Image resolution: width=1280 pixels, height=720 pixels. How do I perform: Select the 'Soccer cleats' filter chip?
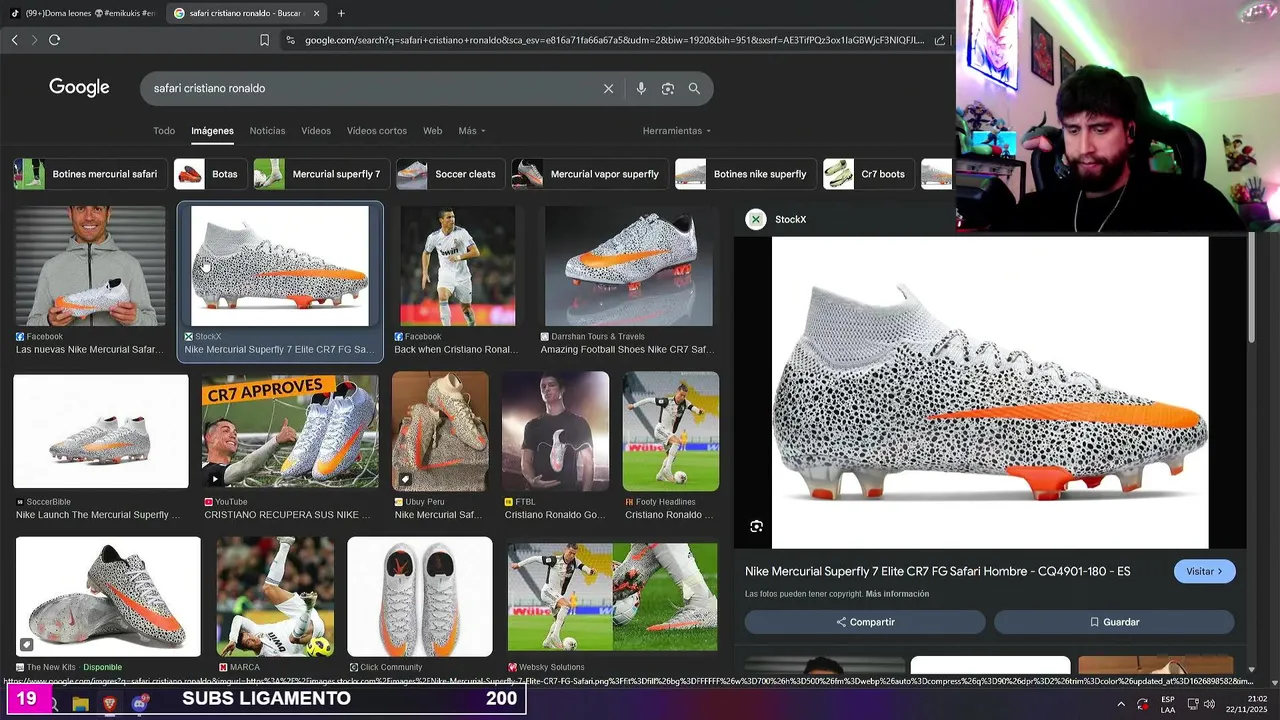450,174
